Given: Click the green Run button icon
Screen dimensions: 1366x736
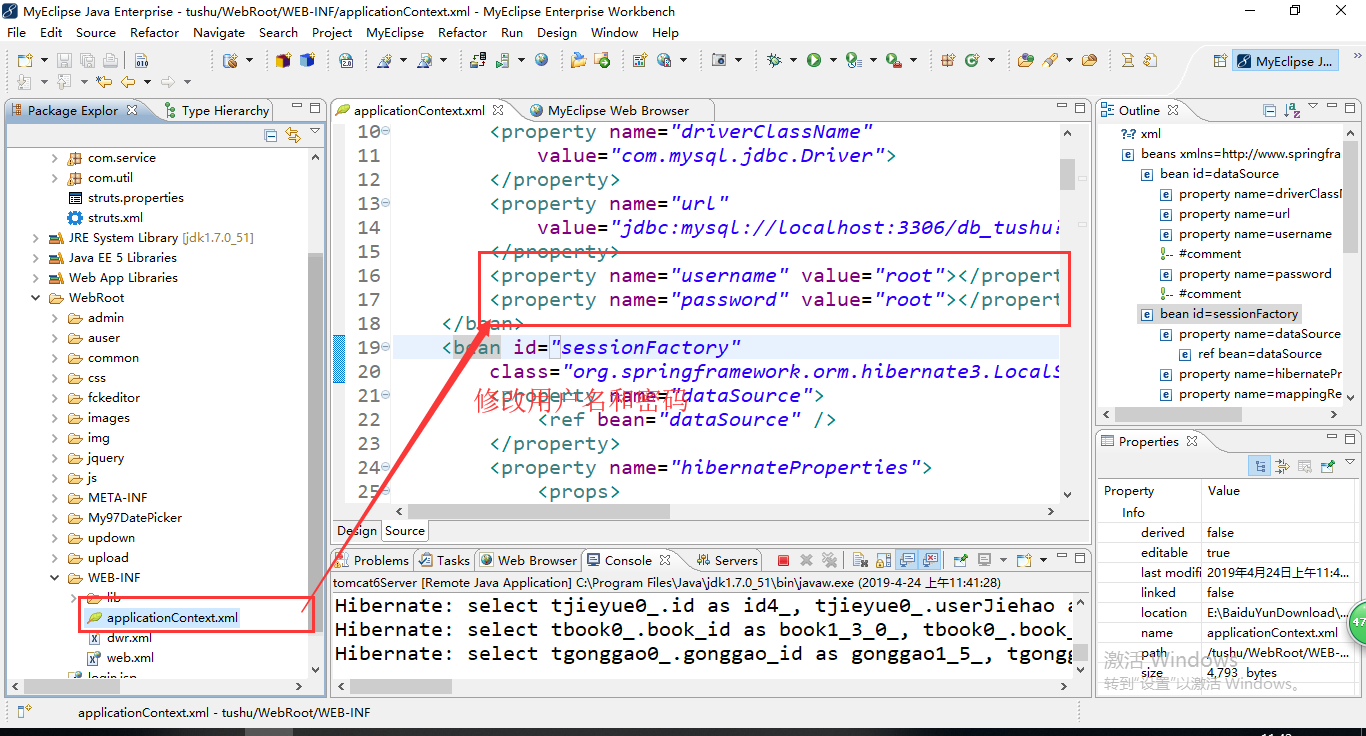Looking at the screenshot, I should pos(814,60).
